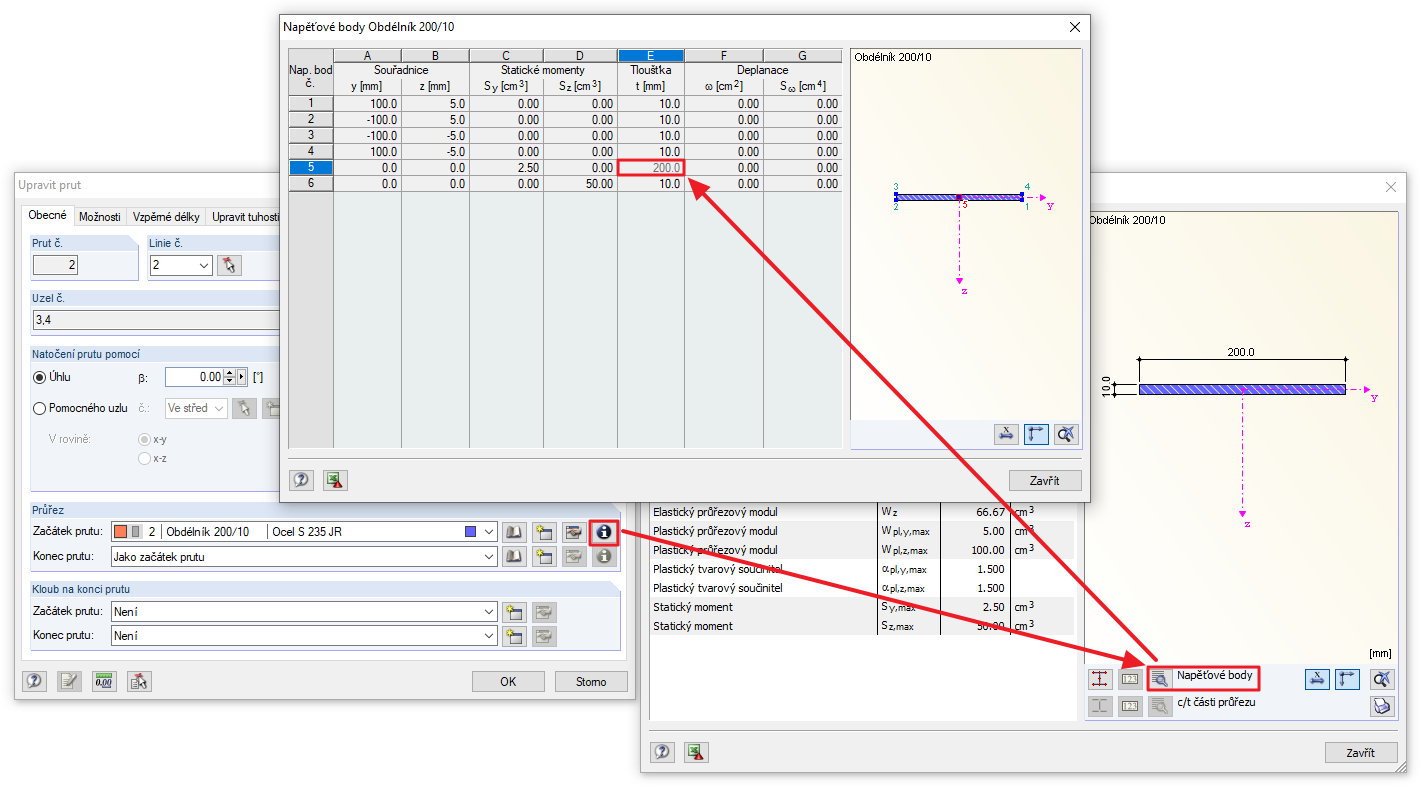The height and width of the screenshot is (789, 1421).
Task: Edit hinge icon in Kloub Začátek prutu row
Action: tap(544, 612)
